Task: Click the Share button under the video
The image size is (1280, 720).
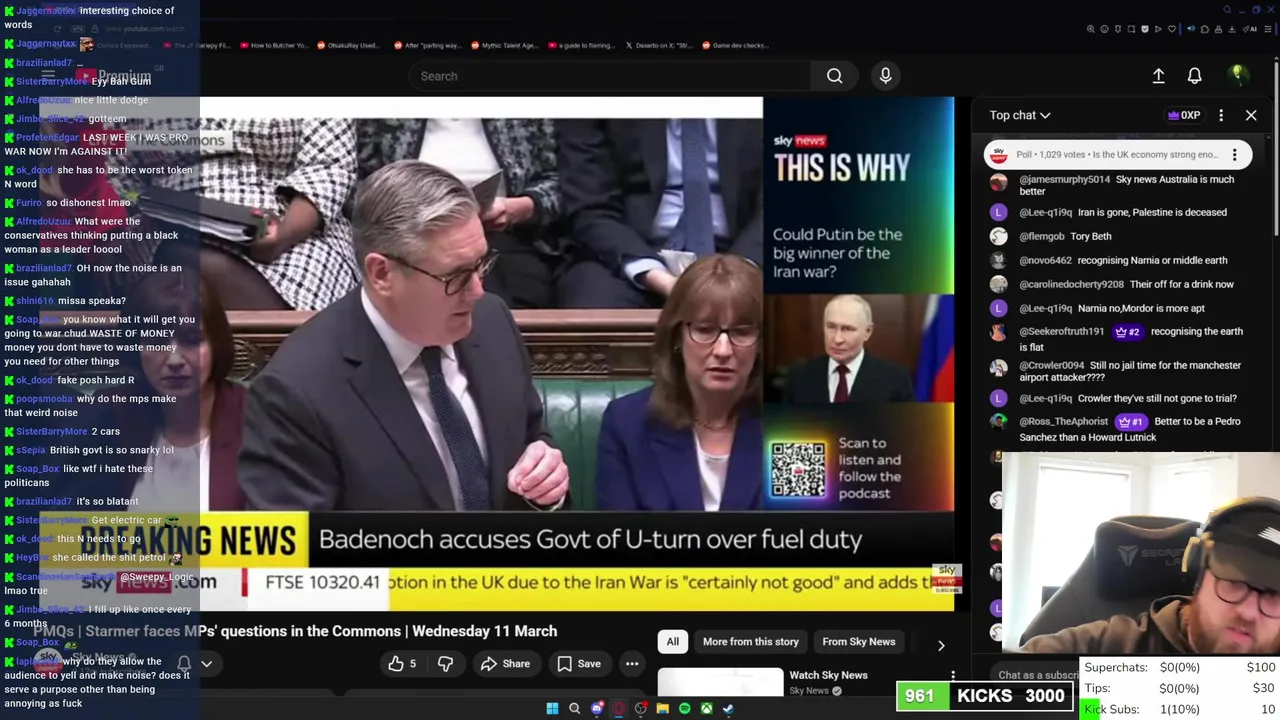Action: (x=505, y=663)
